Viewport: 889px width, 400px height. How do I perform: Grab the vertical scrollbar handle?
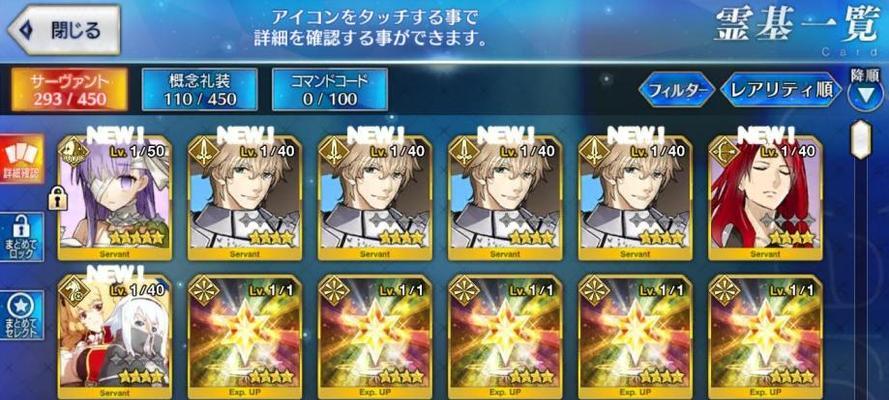pos(862,139)
